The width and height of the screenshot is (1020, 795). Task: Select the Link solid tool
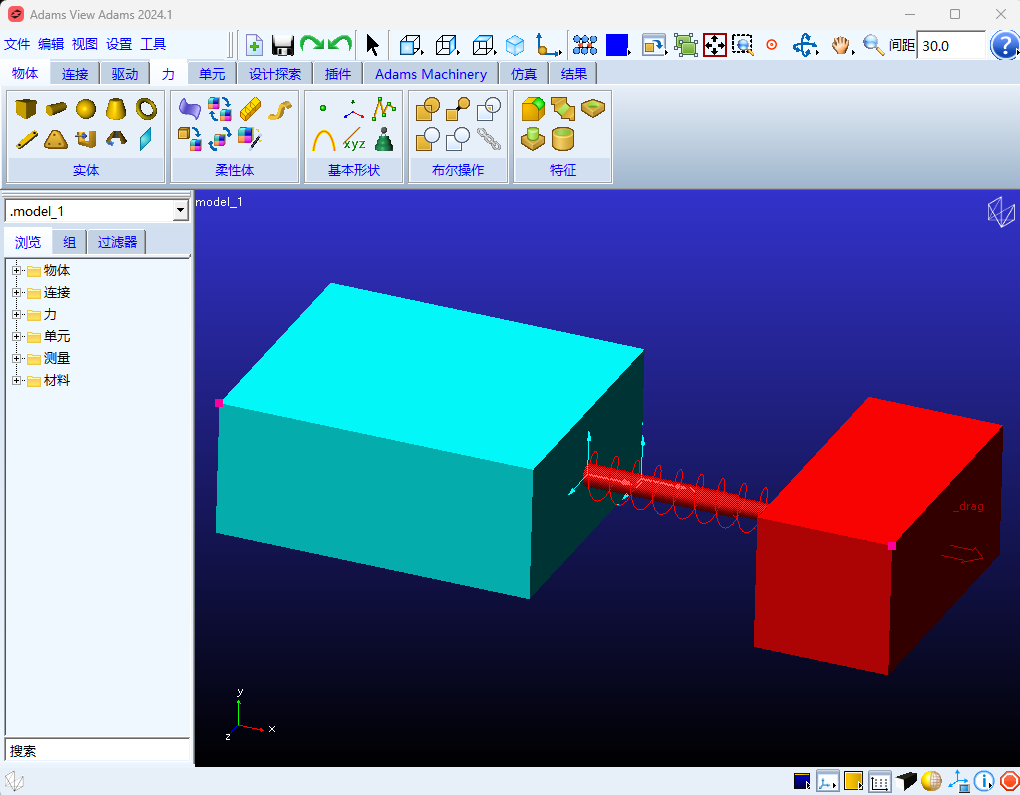tap(26, 139)
